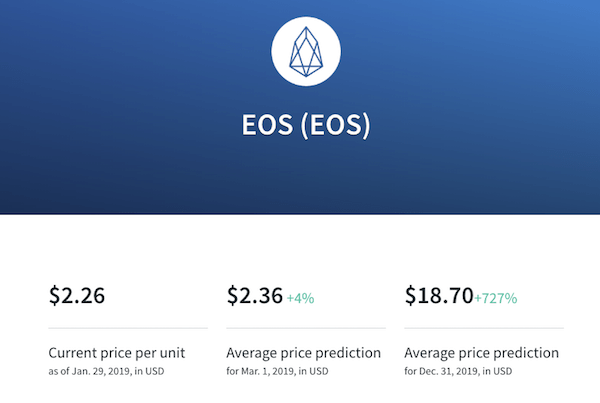The width and height of the screenshot is (600, 403).
Task: Click the as of Jan. 29, 2019 caption
Action: [x=106, y=371]
